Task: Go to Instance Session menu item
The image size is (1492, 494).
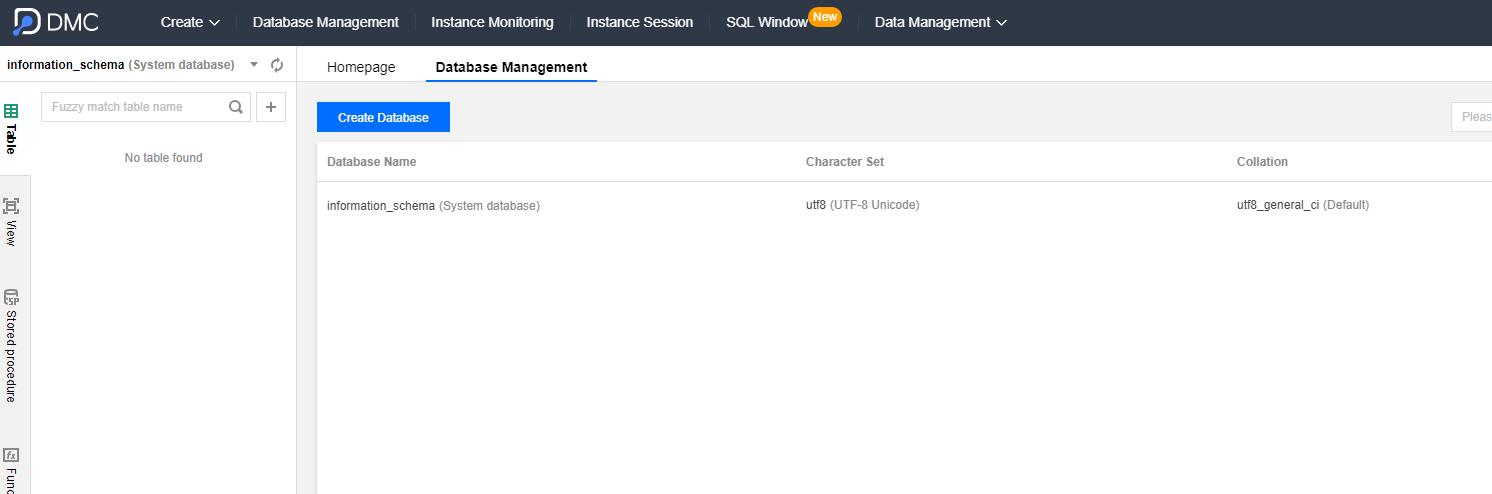Action: pos(639,22)
